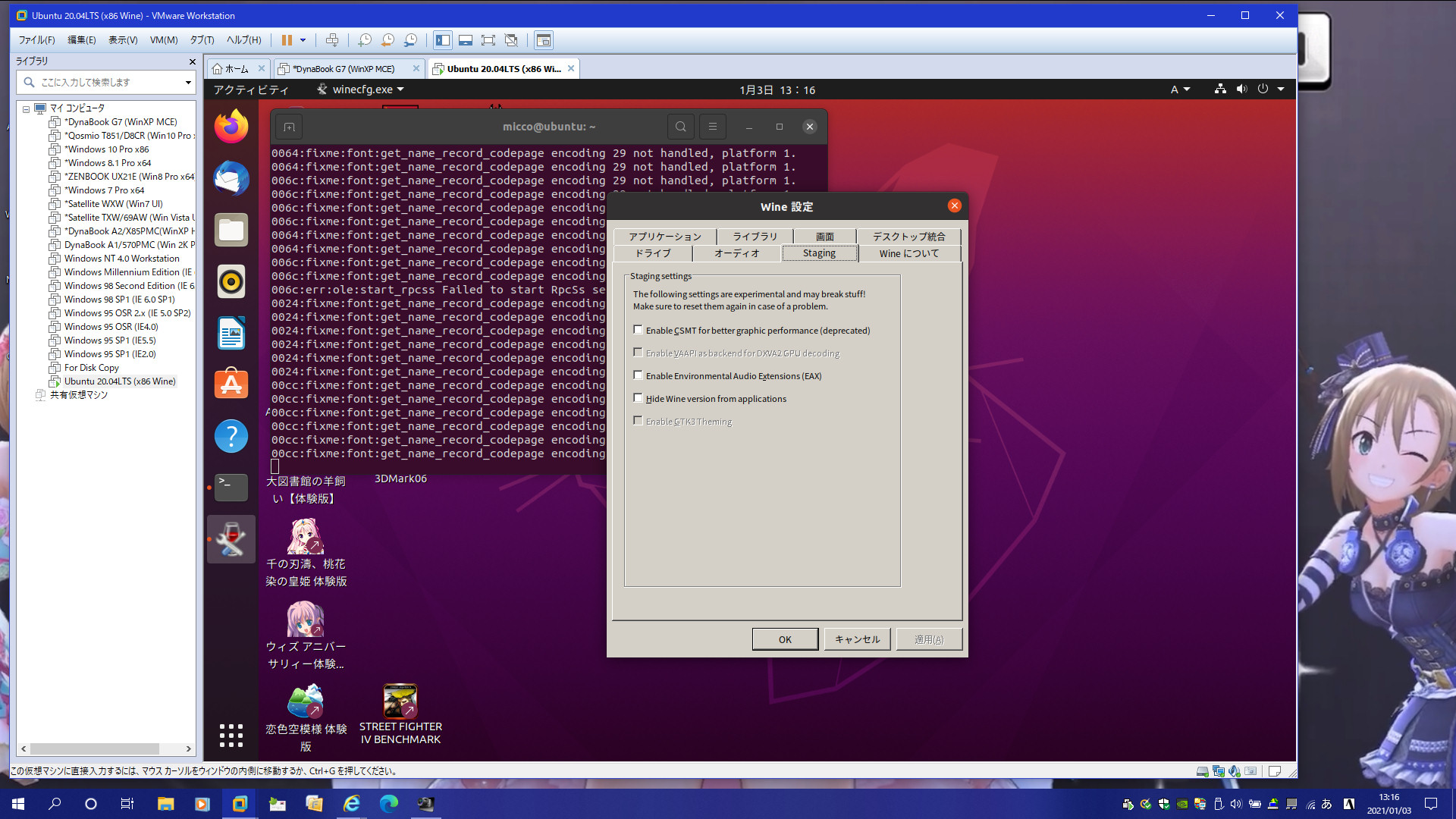Open STREET FIGHTER IV BENCHMARK desktop shortcut
This screenshot has width=1456, height=819.
[x=400, y=714]
